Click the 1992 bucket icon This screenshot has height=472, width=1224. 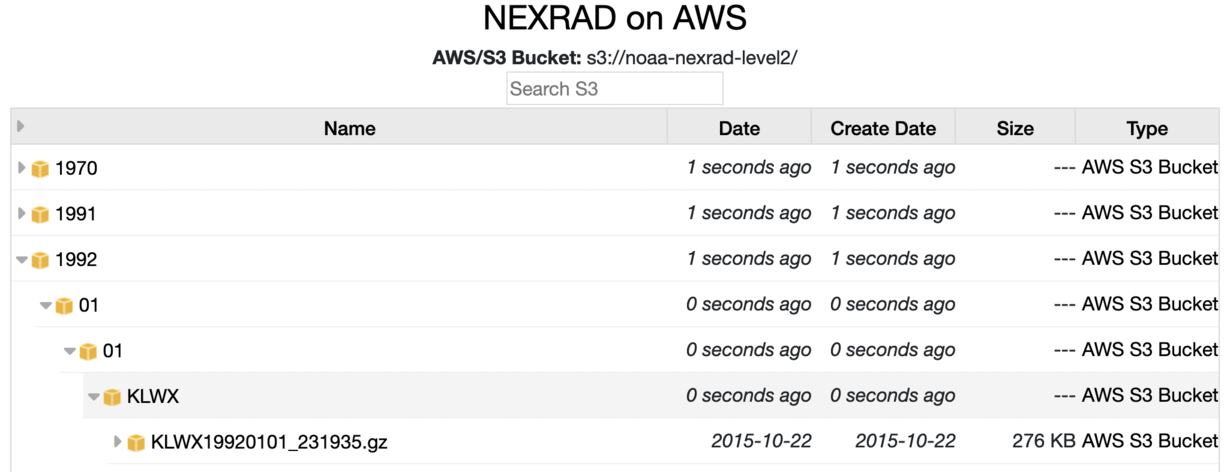(x=41, y=260)
